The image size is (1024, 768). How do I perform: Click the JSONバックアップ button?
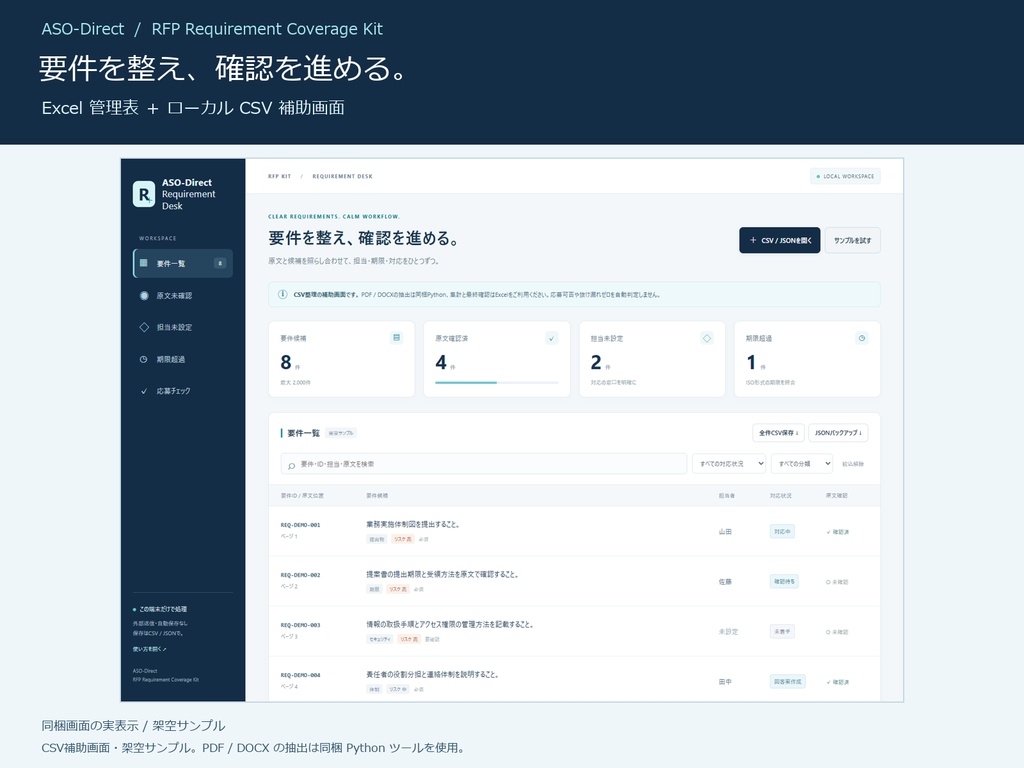[x=838, y=433]
